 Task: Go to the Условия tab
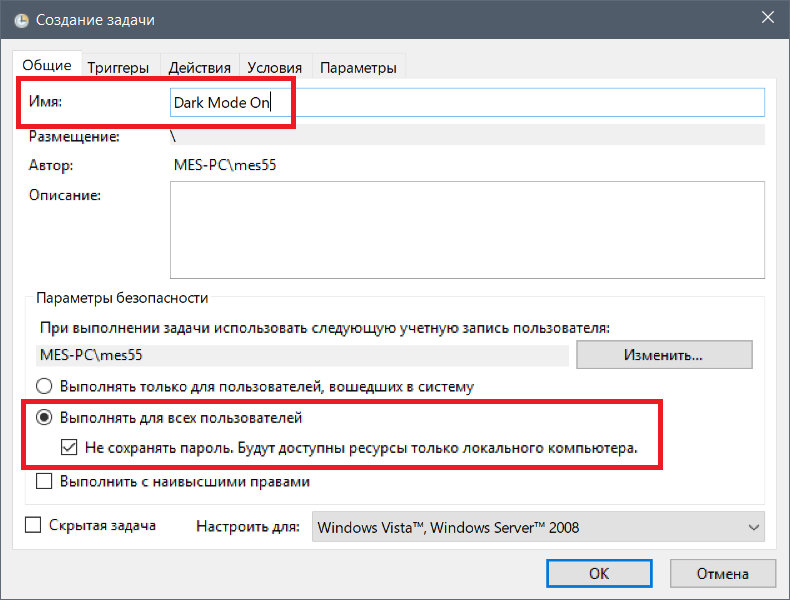click(x=274, y=68)
